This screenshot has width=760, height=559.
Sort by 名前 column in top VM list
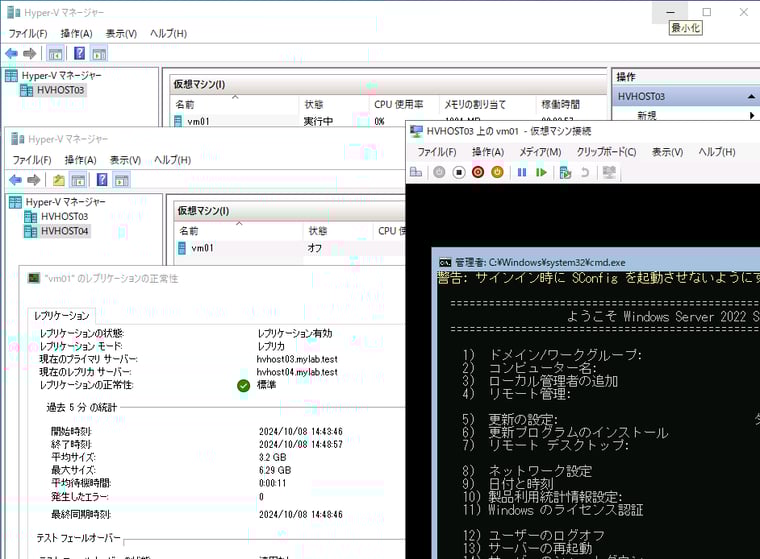coord(235,104)
